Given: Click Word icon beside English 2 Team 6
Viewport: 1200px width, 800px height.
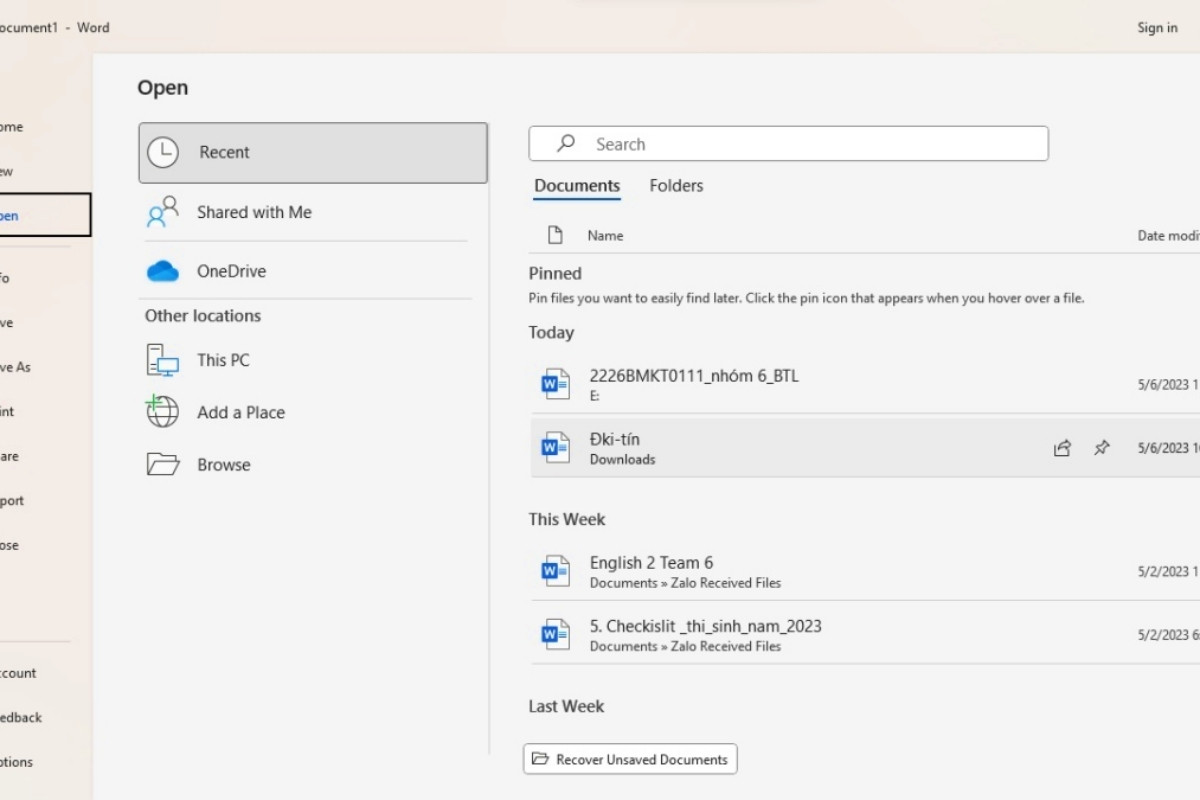Looking at the screenshot, I should [x=555, y=571].
